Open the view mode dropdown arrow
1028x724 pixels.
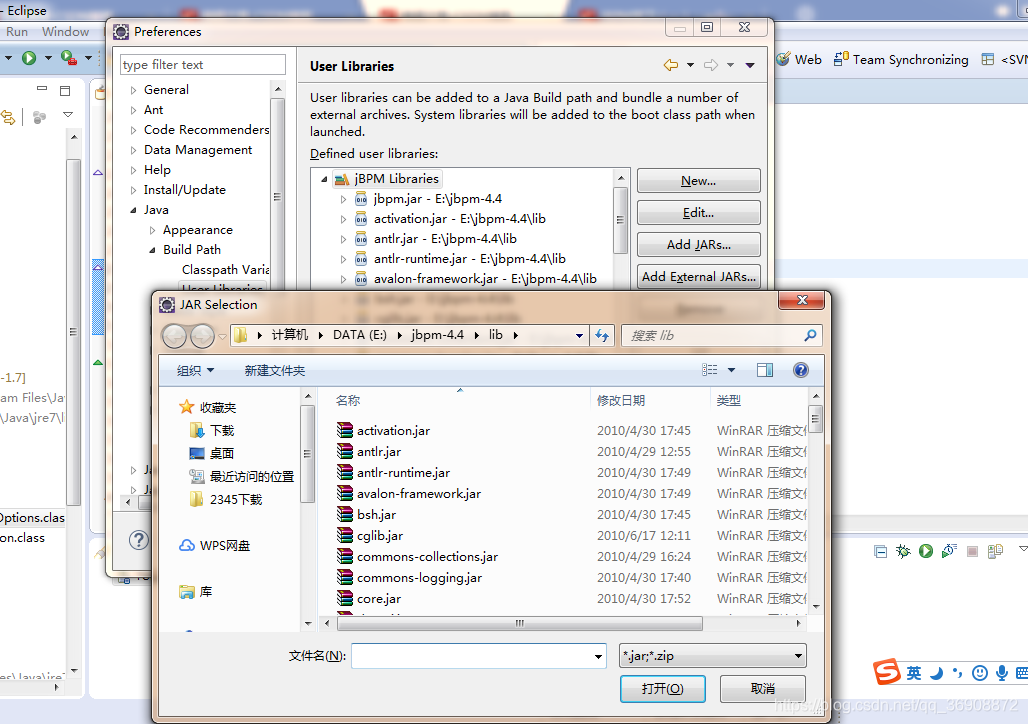click(732, 370)
